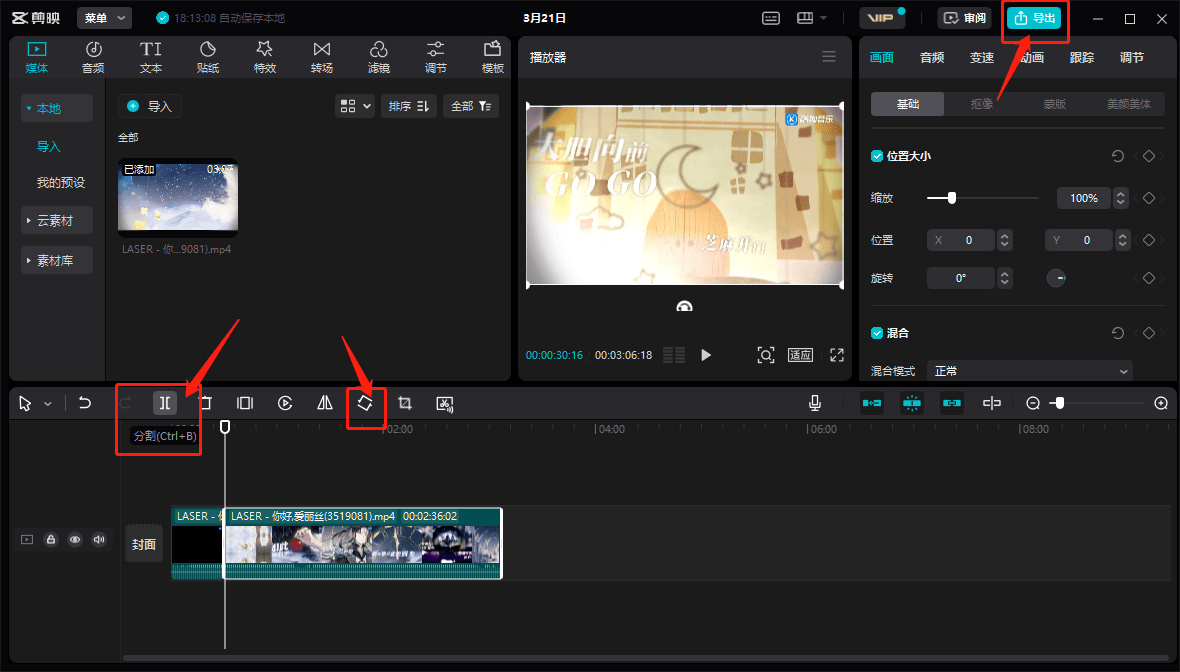
Task: Switch to the 跟踪 tracking tab
Action: coord(1082,58)
